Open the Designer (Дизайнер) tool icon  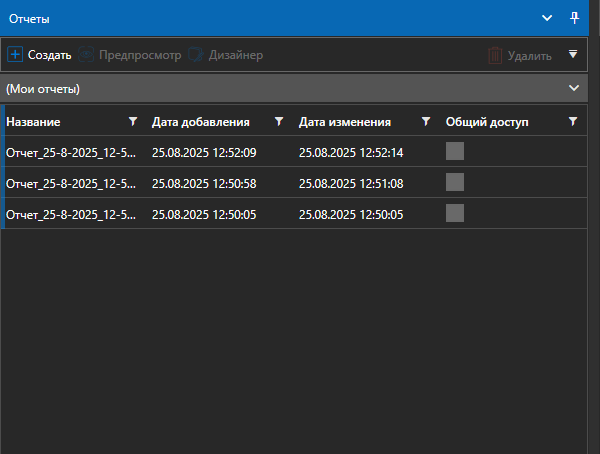tap(196, 55)
